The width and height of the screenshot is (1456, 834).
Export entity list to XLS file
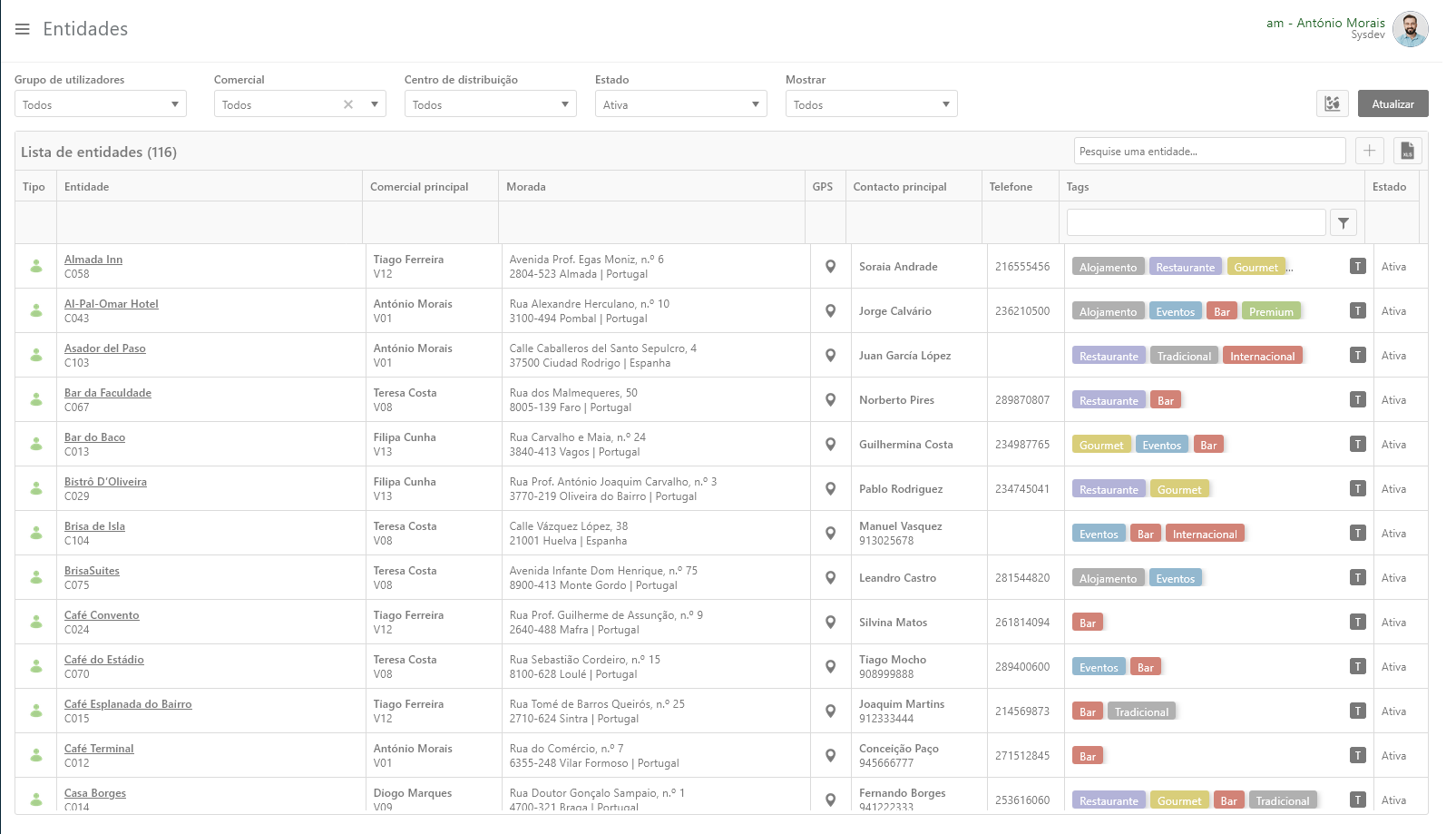click(x=1407, y=151)
